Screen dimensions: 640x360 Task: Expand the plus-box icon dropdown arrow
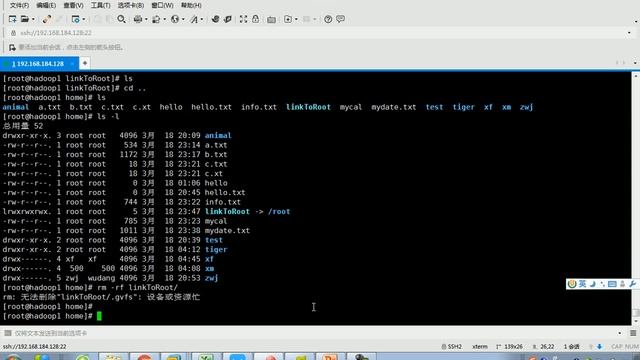[296, 19]
